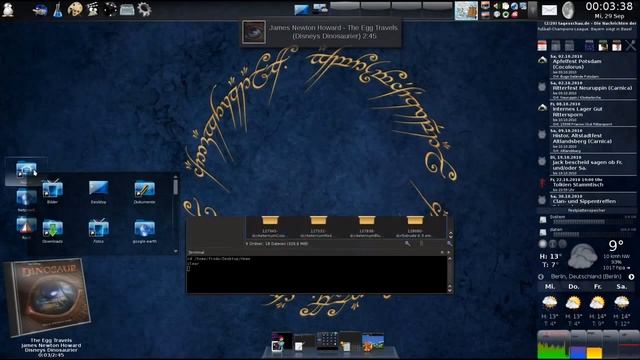
Task: Open the folder 127531 in file manager
Action: 318,227
